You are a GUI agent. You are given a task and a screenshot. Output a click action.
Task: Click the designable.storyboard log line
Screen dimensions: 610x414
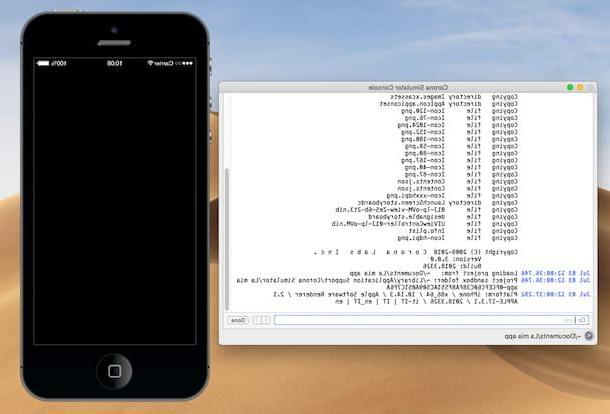coord(443,217)
